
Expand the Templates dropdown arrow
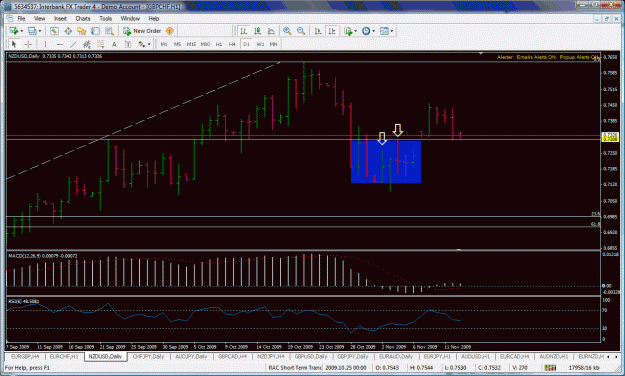tap(392, 31)
